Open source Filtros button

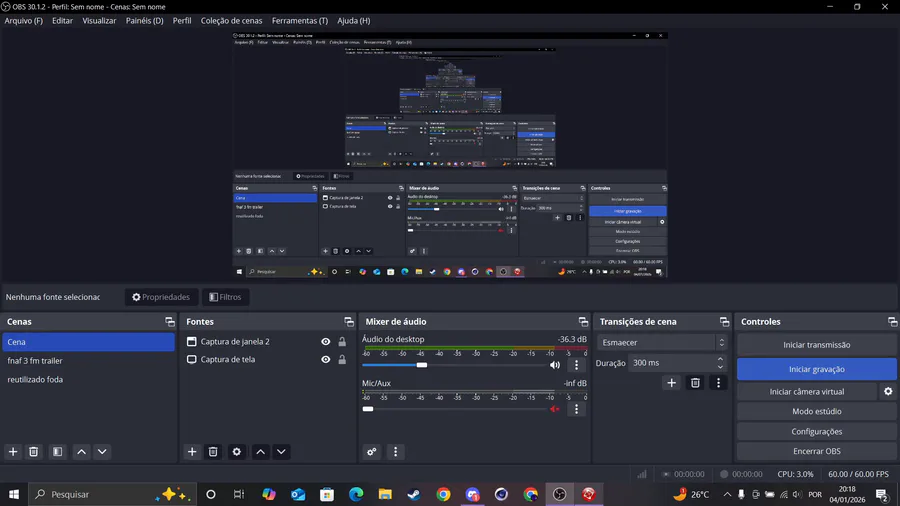[x=225, y=297]
